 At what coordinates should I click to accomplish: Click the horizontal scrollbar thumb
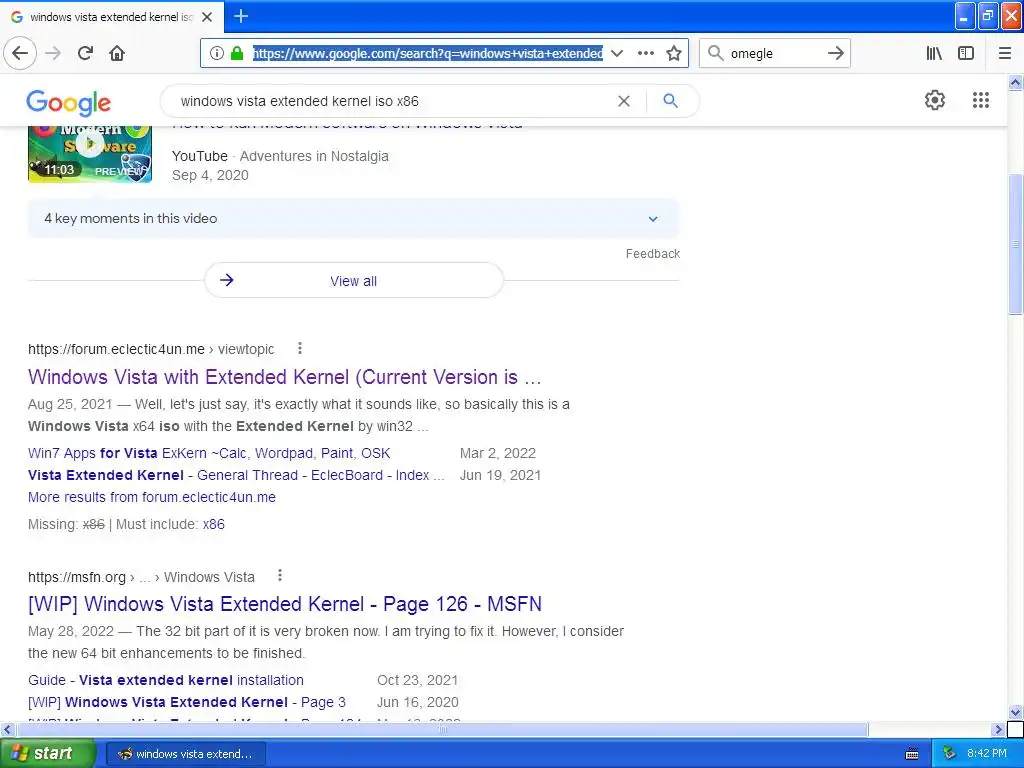442,729
